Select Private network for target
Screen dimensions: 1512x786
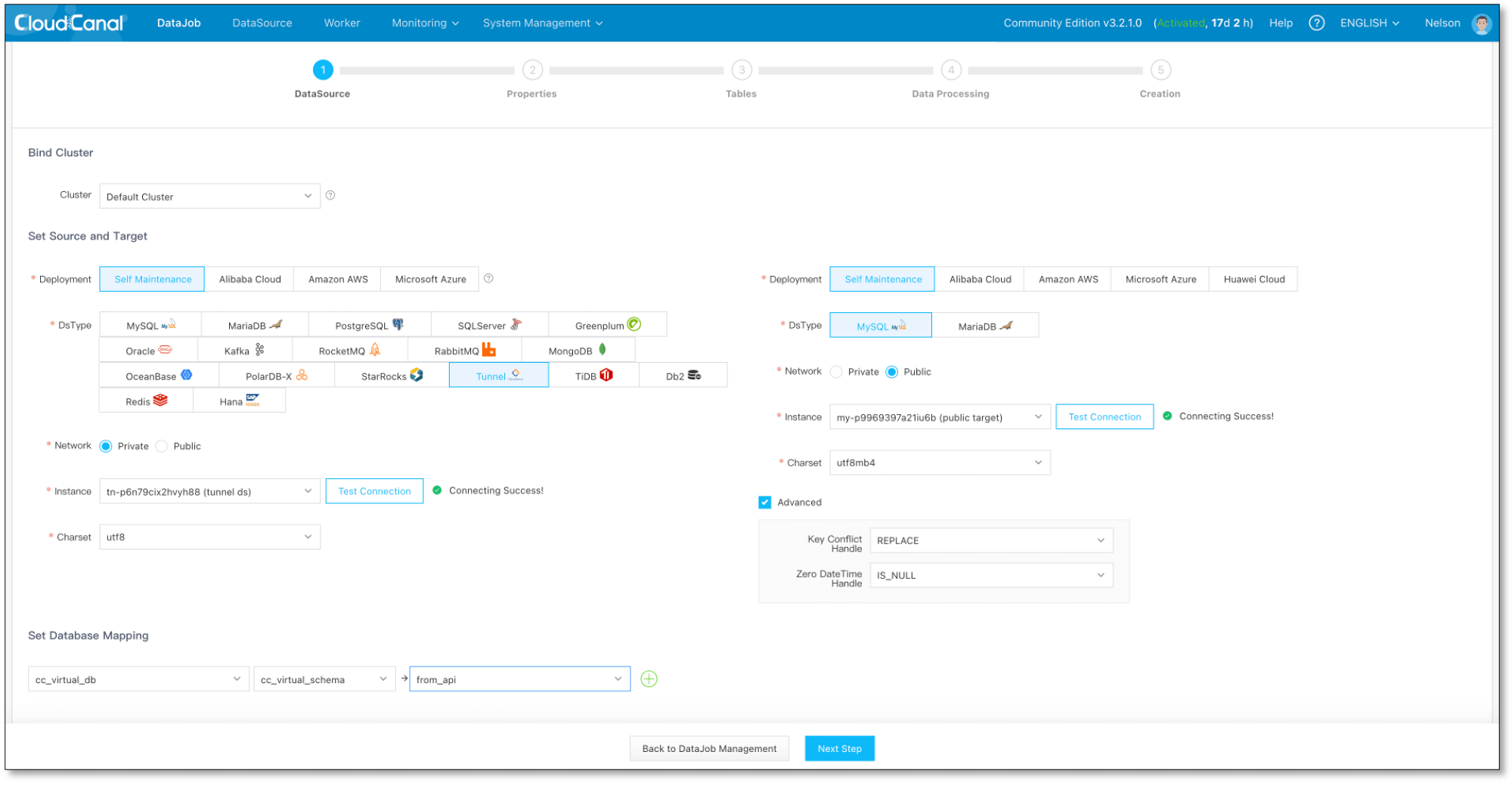coord(836,372)
